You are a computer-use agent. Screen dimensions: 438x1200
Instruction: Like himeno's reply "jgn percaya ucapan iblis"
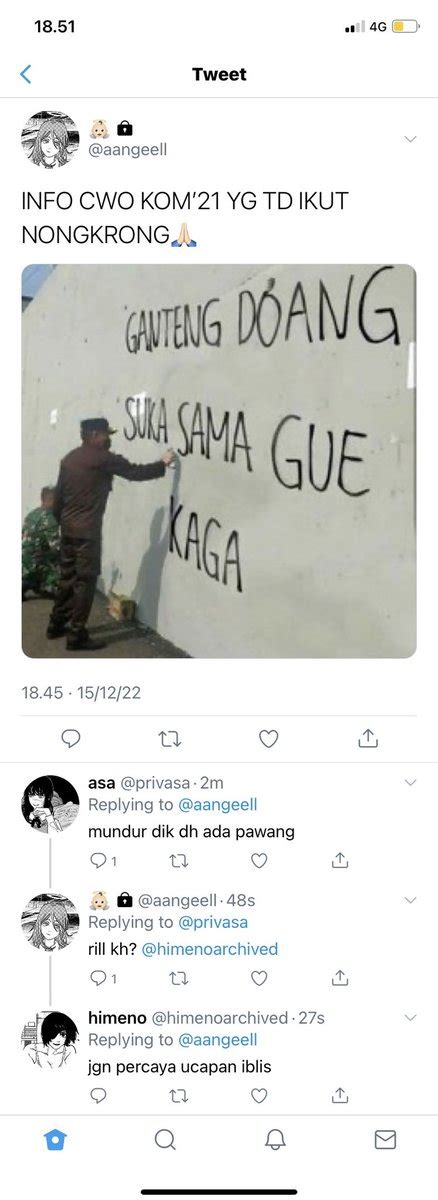coord(259,1096)
